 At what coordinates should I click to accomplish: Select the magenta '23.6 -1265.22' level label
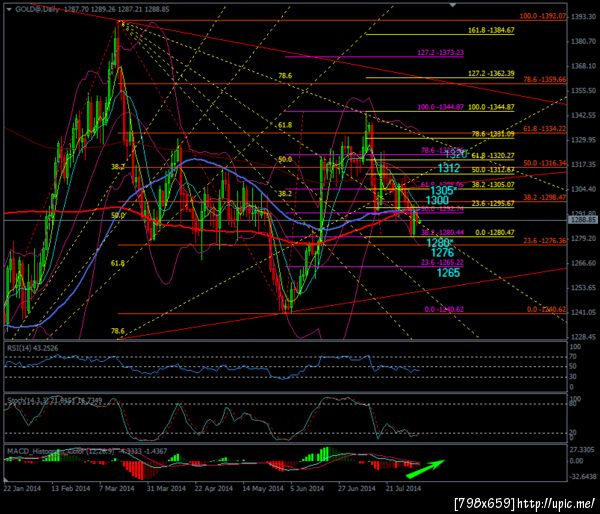[442, 262]
